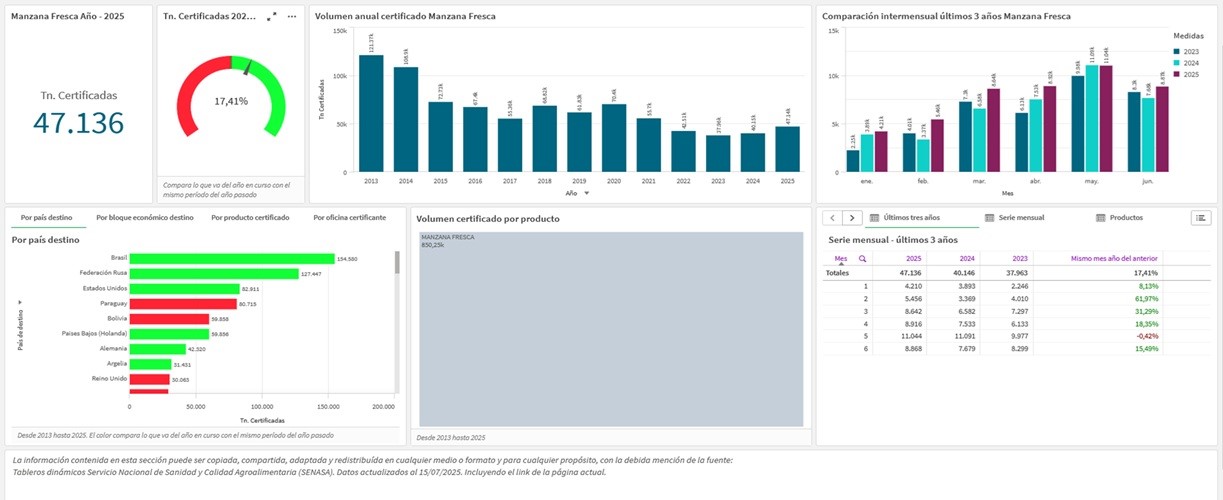
Task: Open the table tabs list menu icon
Action: coord(1201,217)
